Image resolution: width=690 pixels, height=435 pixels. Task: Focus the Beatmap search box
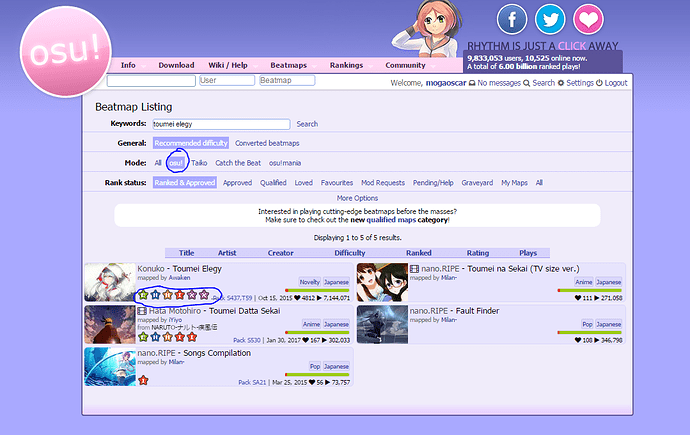287,80
